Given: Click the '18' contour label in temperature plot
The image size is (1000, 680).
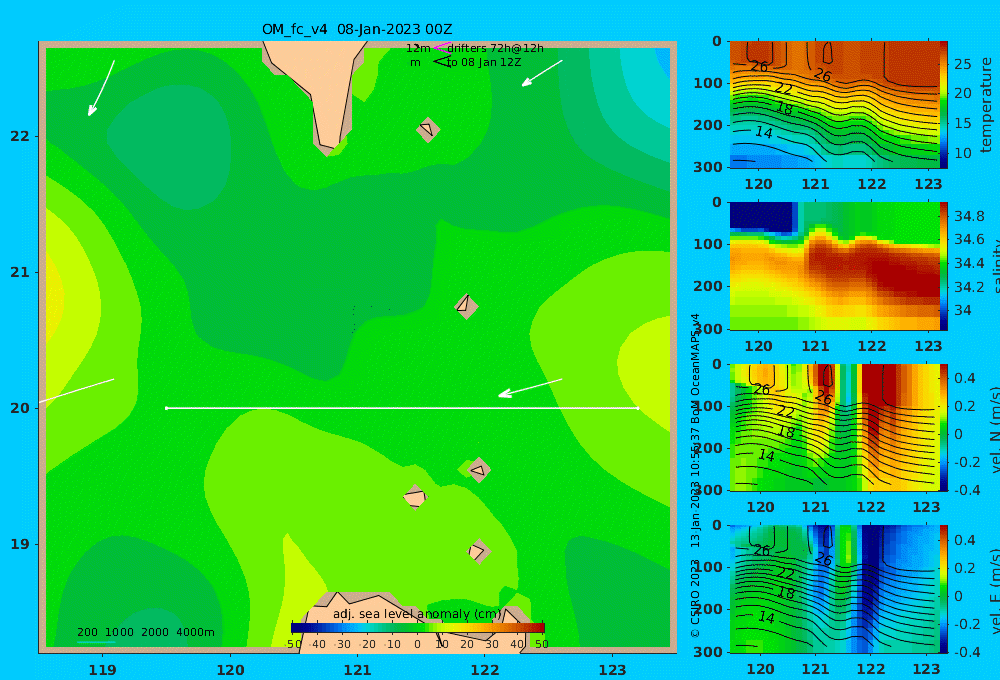Looking at the screenshot, I should (x=784, y=108).
